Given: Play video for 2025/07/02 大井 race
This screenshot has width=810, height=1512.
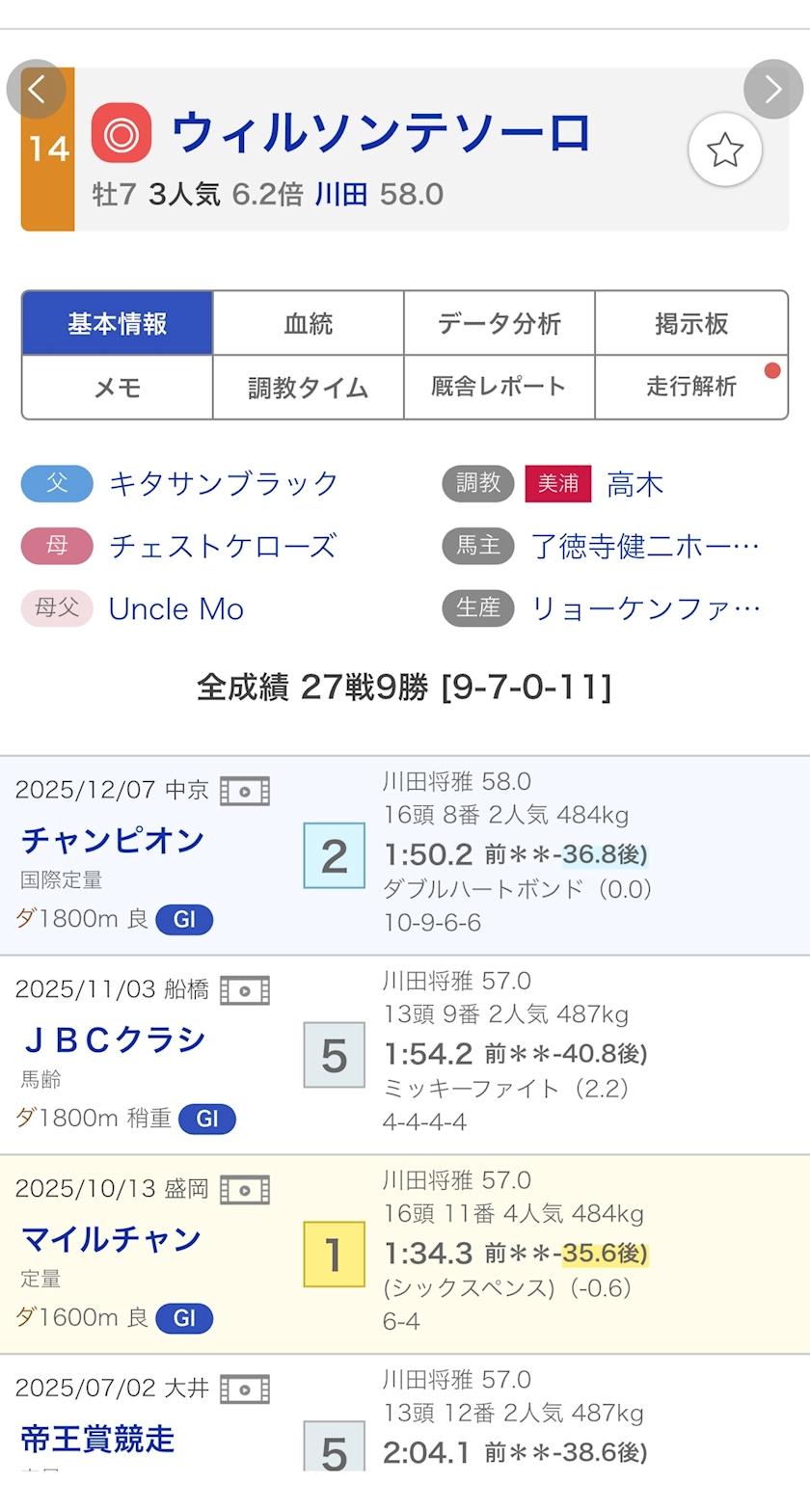Looking at the screenshot, I should click(245, 1390).
